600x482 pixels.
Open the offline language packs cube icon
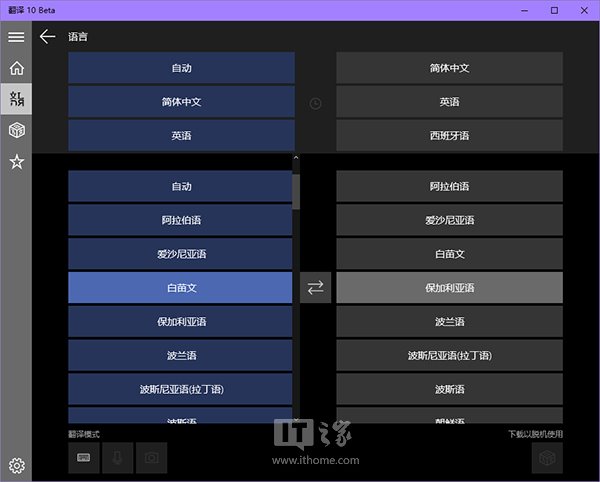tap(16, 130)
